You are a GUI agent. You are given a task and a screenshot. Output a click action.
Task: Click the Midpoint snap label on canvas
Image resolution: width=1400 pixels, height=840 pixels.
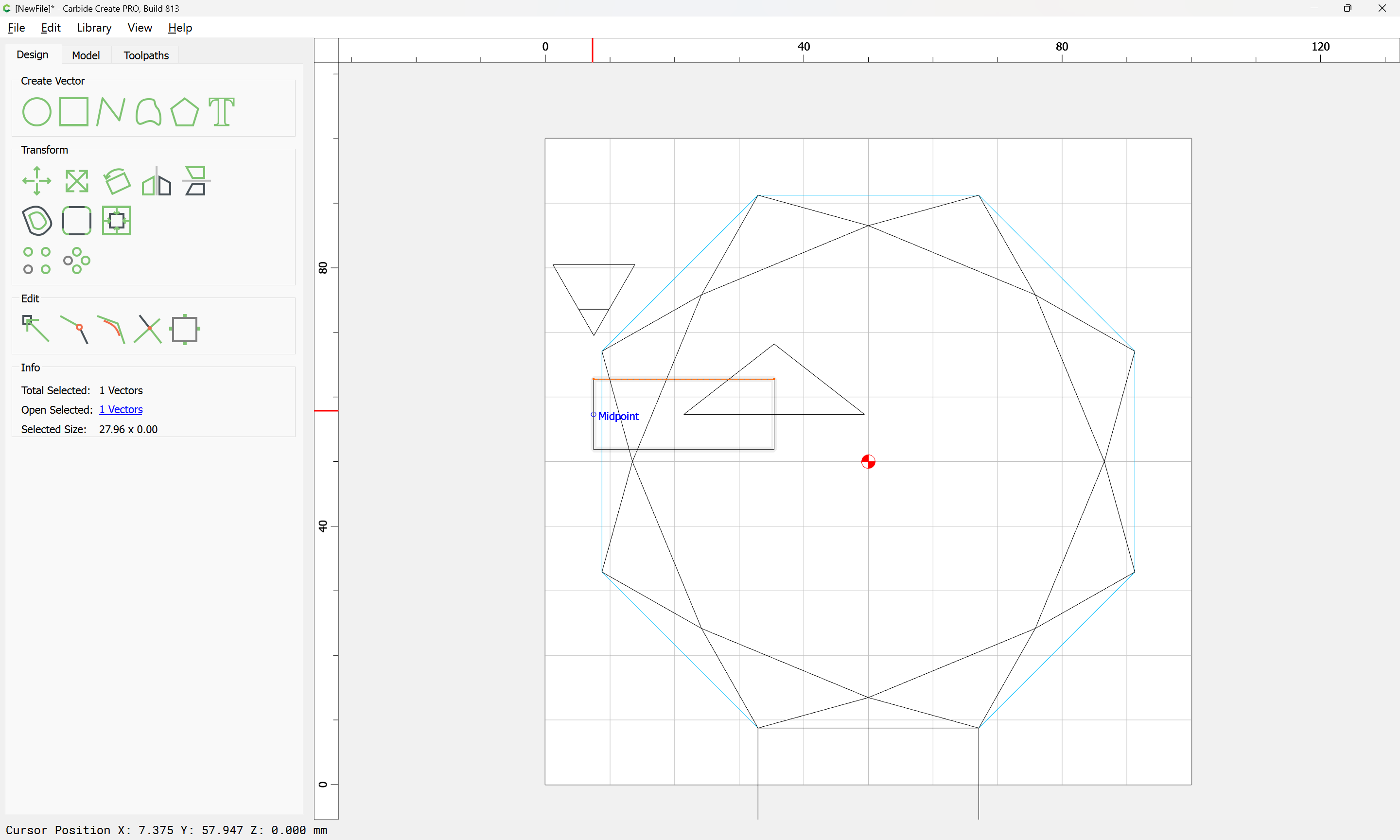[618, 416]
